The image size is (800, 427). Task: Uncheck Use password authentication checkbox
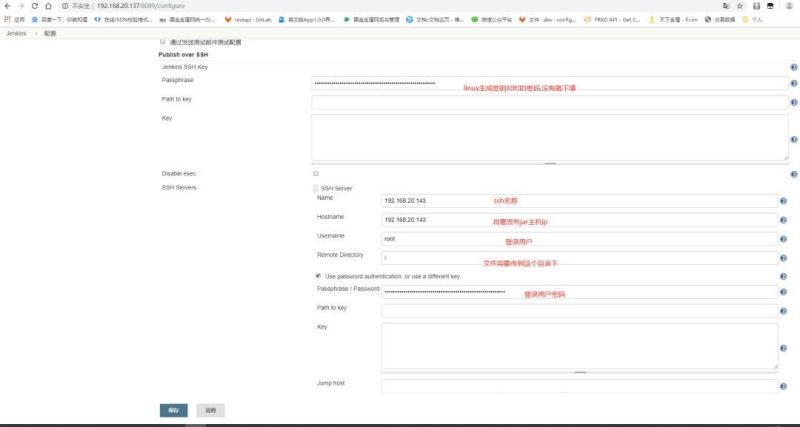[x=318, y=276]
